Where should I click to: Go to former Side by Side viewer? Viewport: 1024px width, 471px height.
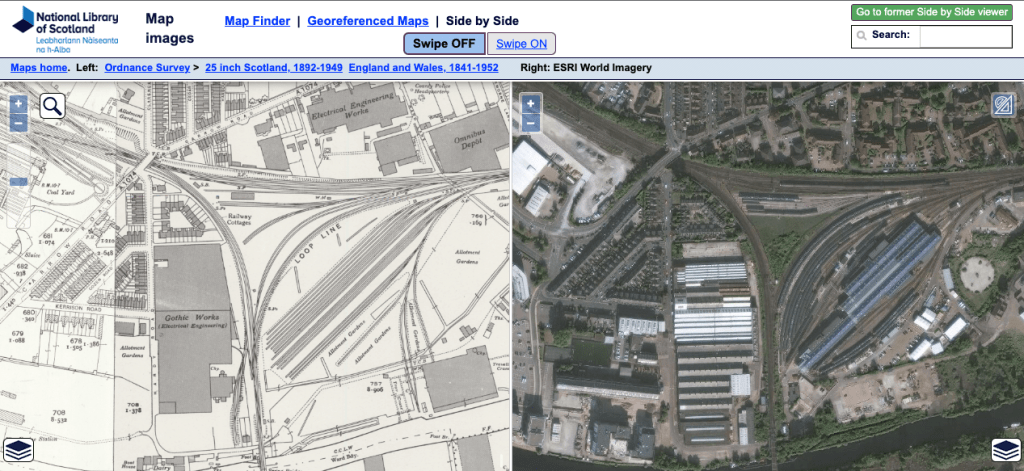(931, 12)
